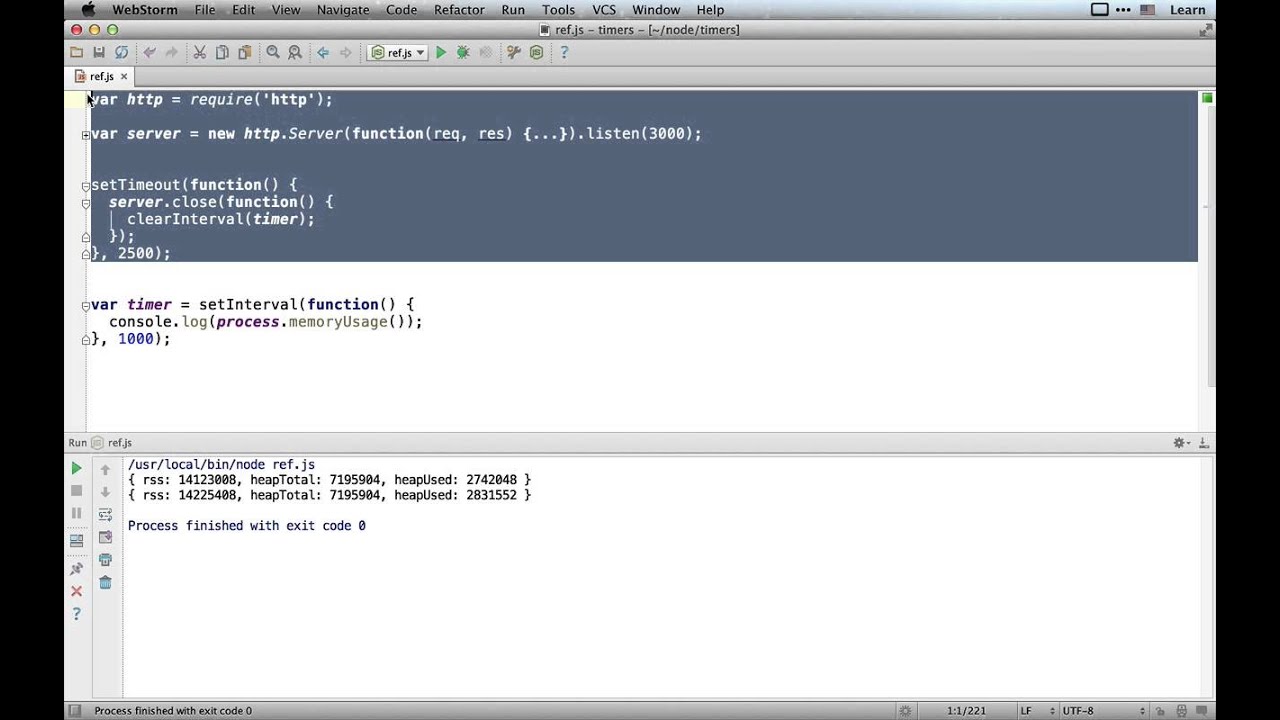Open the Navigate menu
Viewport: 1280px width, 720px height.
pos(343,10)
